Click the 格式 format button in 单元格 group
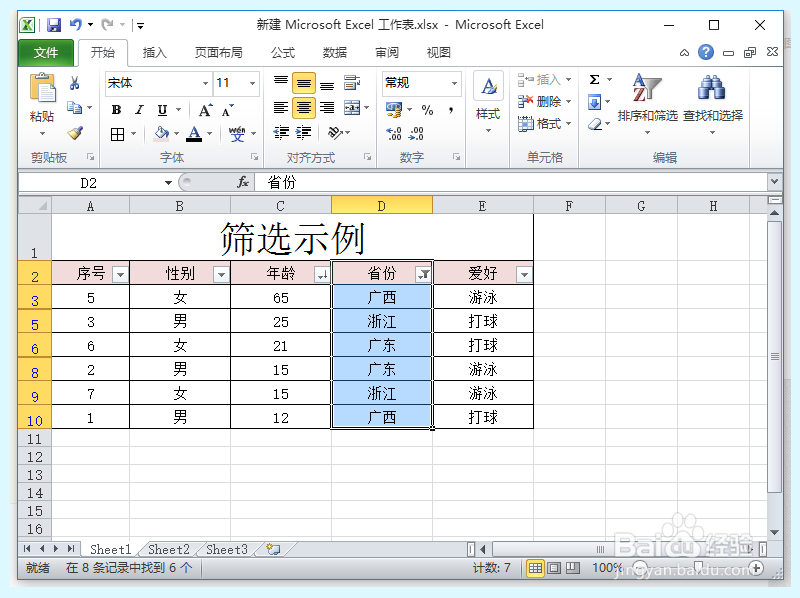 point(542,124)
